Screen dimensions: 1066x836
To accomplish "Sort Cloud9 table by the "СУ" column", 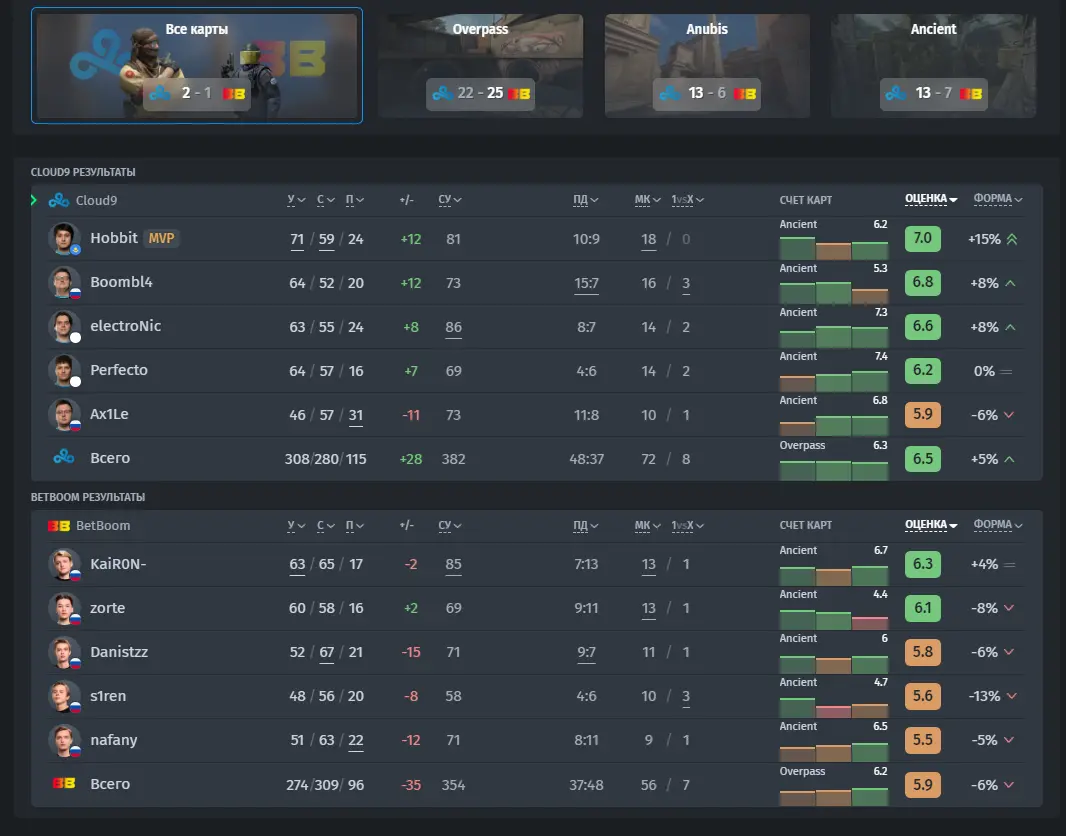I will click(450, 200).
